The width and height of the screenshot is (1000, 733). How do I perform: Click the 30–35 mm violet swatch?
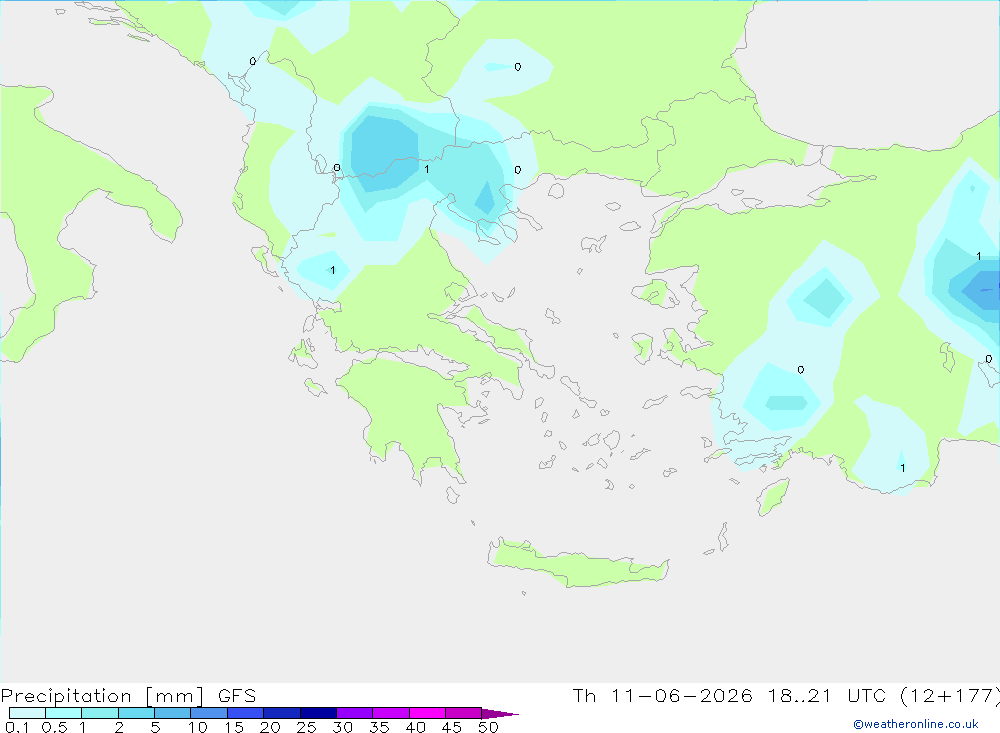(355, 713)
